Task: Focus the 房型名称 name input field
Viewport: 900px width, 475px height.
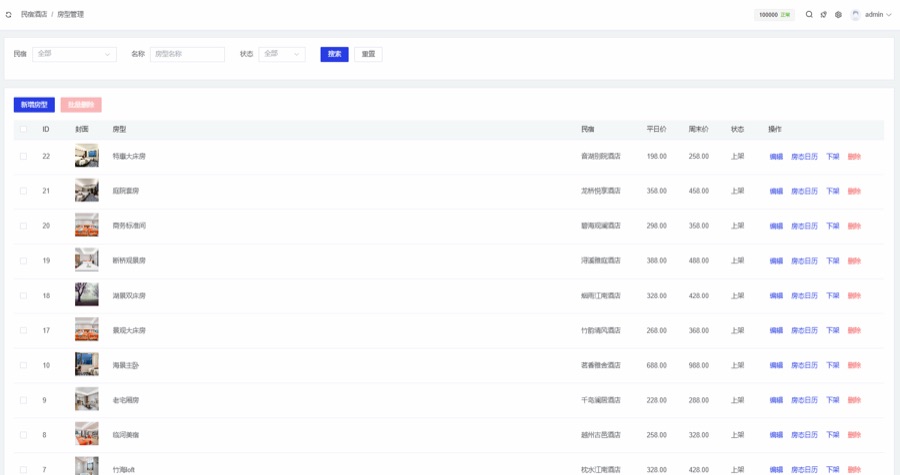Action: 187,54
